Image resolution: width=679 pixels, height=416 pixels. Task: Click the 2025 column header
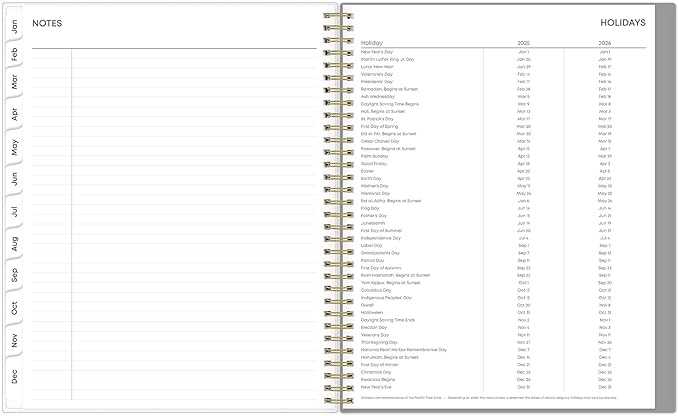click(524, 43)
